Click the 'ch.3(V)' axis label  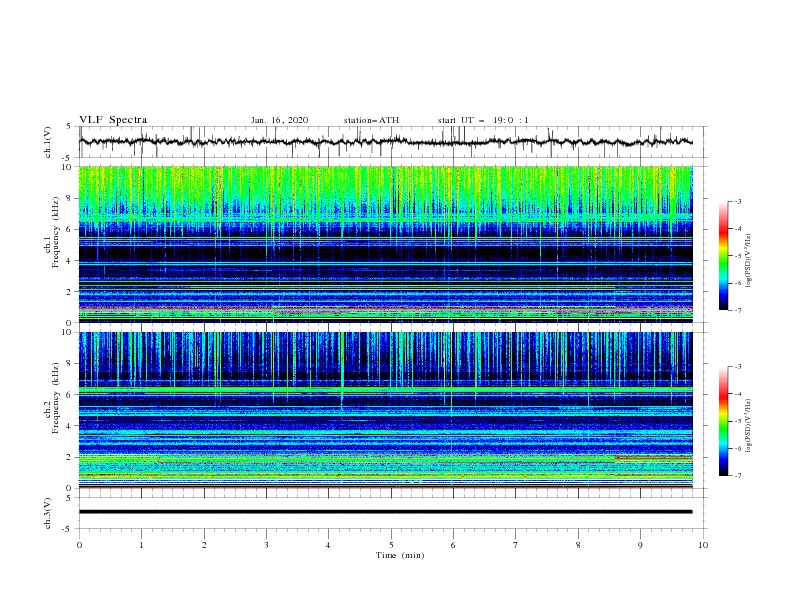47,513
